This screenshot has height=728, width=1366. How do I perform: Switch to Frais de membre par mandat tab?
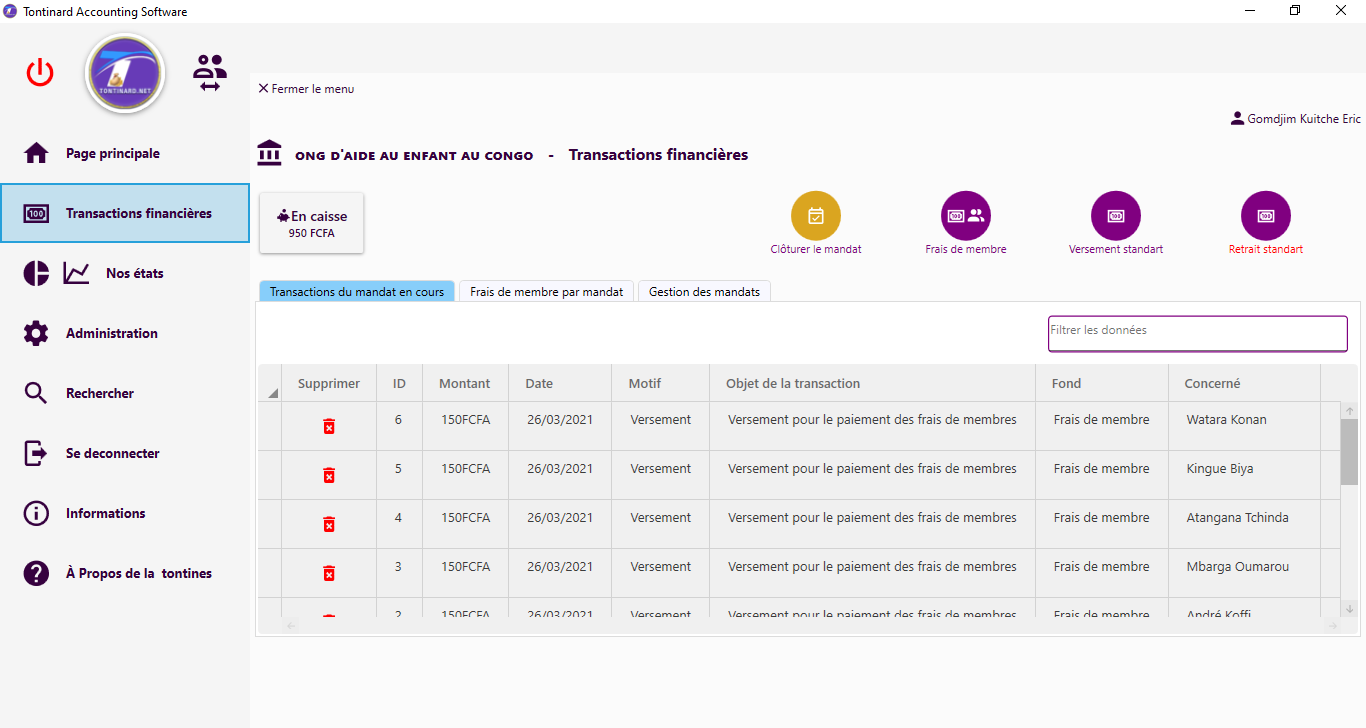(546, 292)
